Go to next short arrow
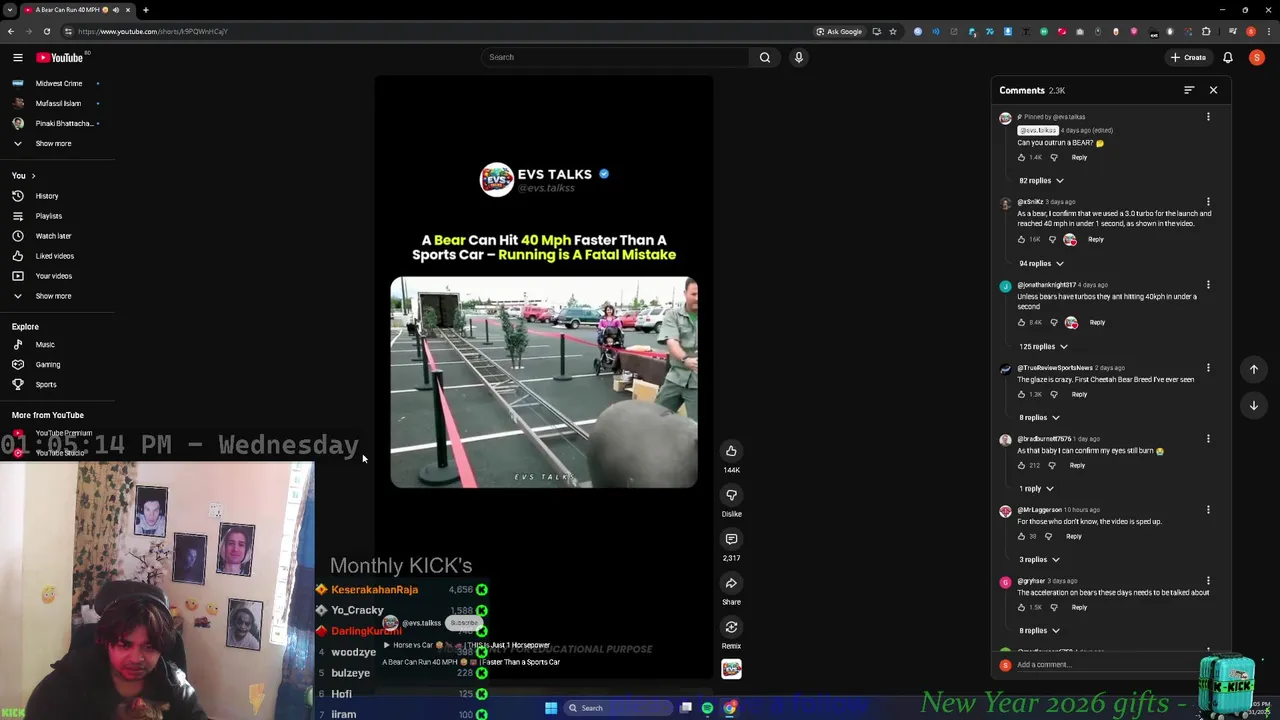This screenshot has width=1280, height=720. [x=1254, y=405]
